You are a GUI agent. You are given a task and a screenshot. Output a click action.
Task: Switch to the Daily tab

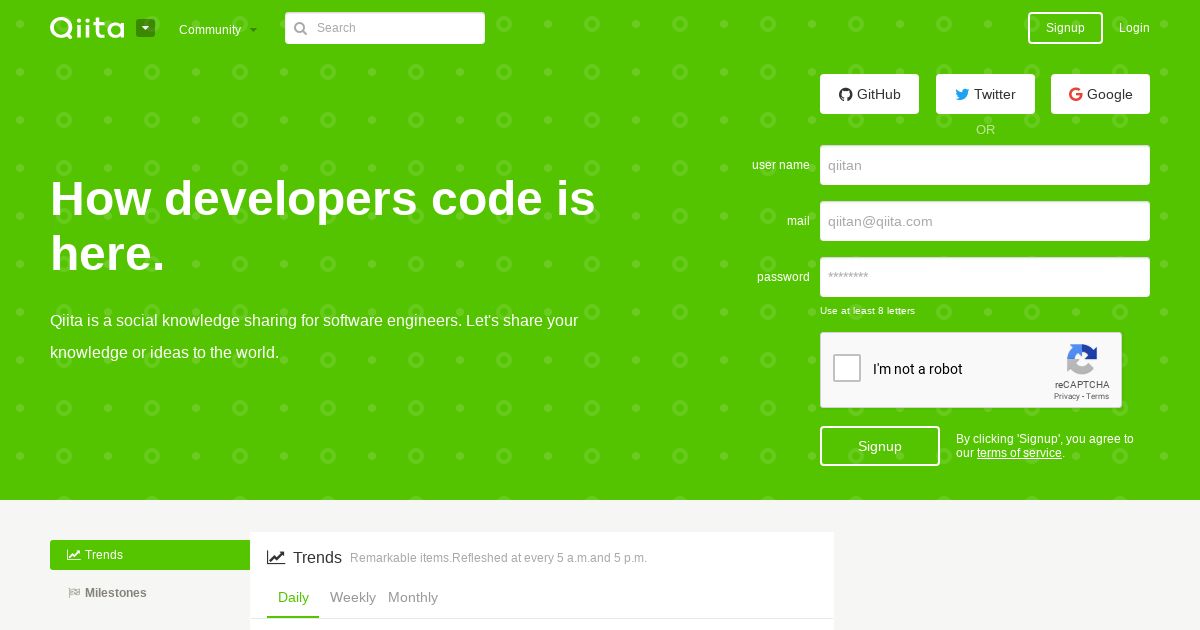tap(293, 597)
